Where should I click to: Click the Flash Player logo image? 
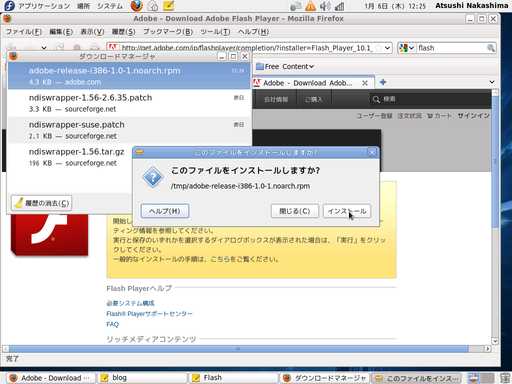[x=49, y=235]
